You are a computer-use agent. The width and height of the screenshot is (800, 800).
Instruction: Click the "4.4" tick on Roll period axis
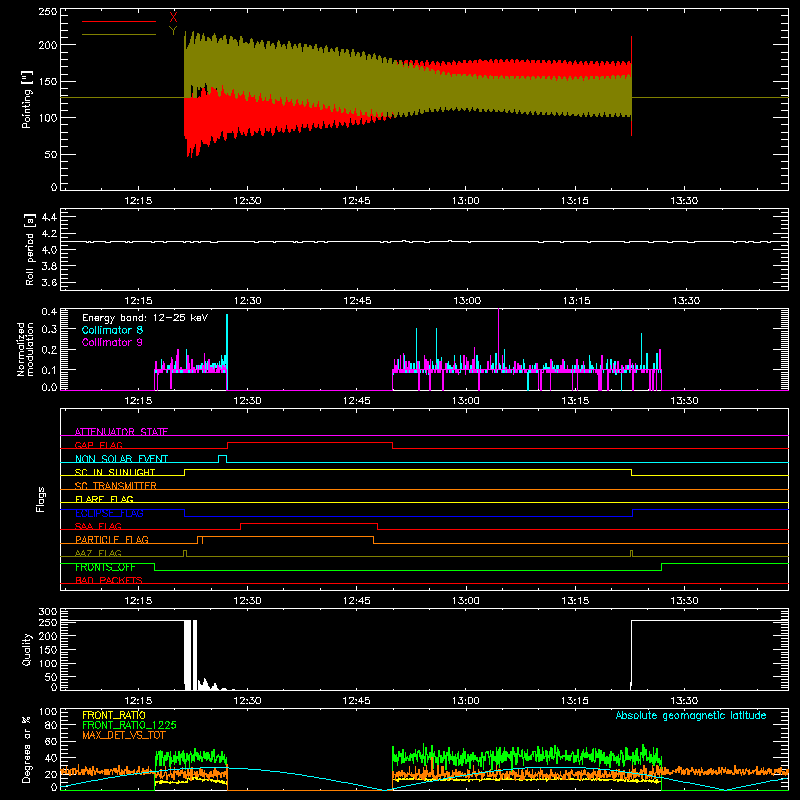point(49,217)
